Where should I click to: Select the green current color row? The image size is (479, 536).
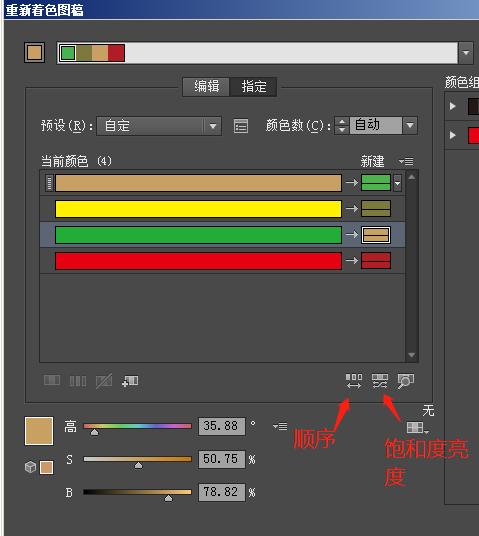(x=223, y=235)
